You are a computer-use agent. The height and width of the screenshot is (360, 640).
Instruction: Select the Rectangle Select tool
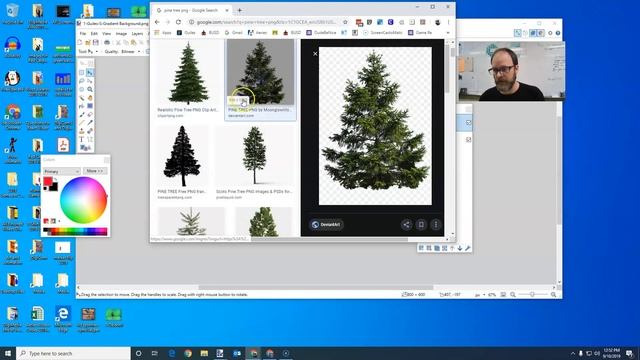pyautogui.click(x=82, y=72)
